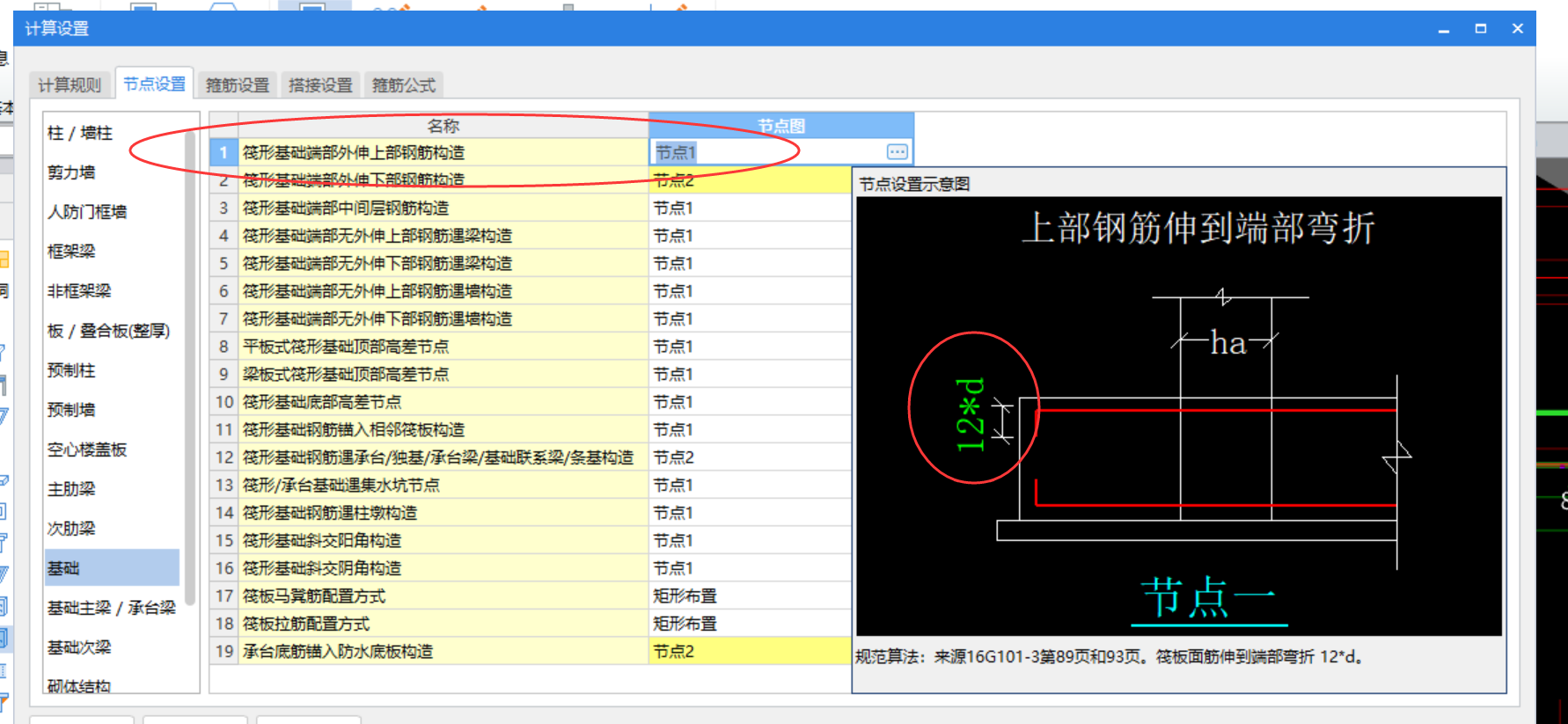Select row 筏形基础端部外伸下部钢筋构造

coord(443,180)
